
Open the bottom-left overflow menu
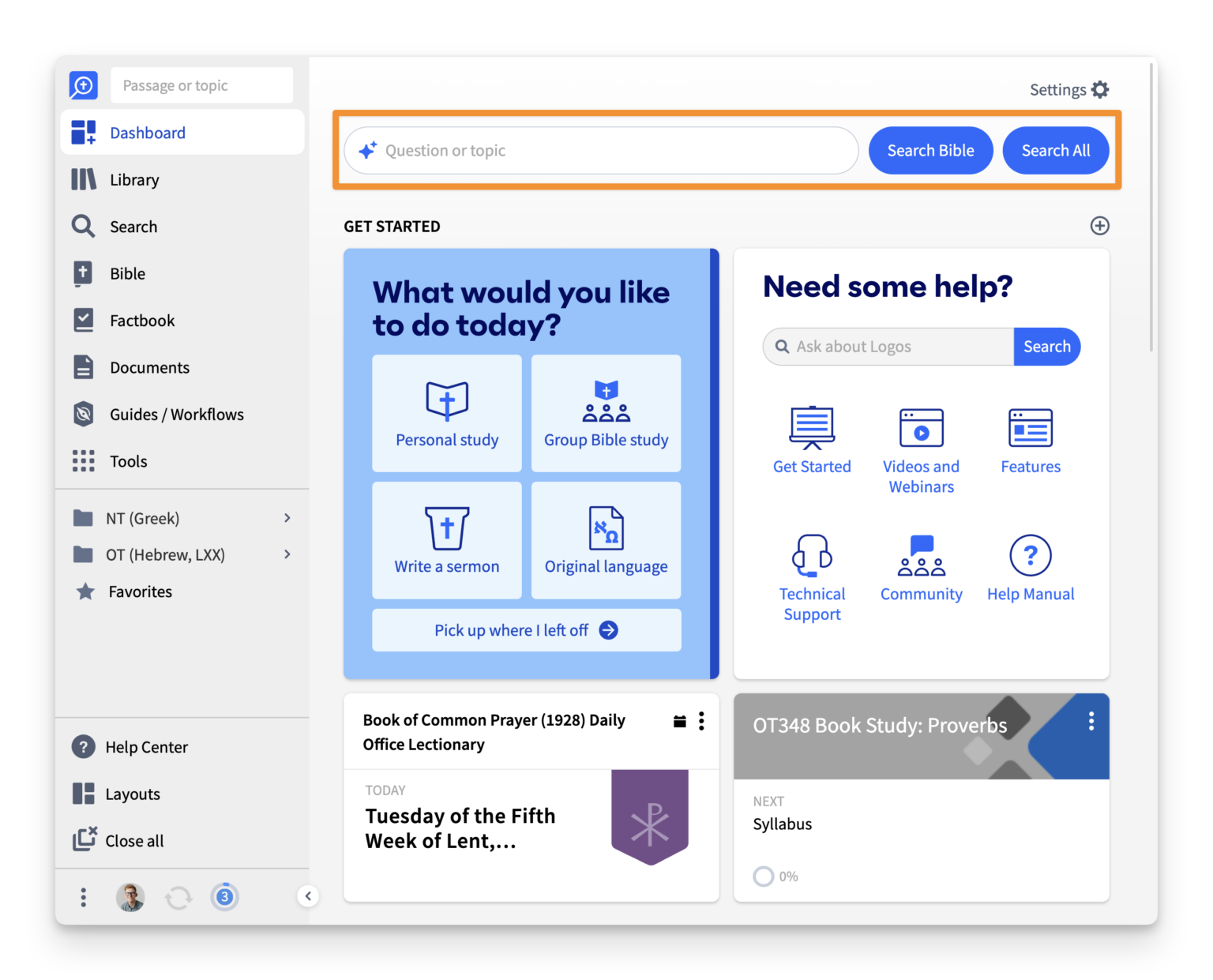83,897
